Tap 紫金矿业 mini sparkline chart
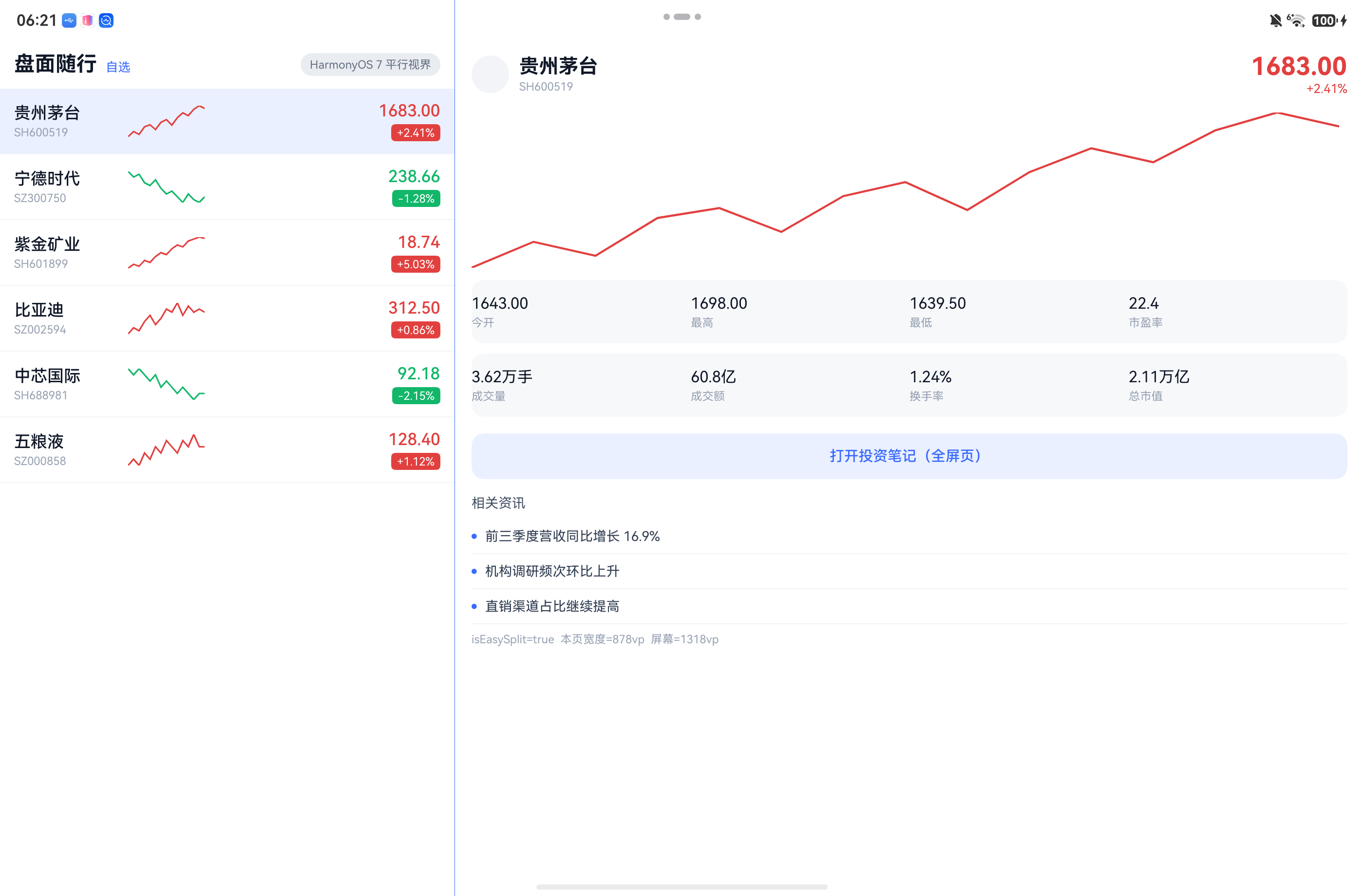The image size is (1364, 896). click(166, 253)
